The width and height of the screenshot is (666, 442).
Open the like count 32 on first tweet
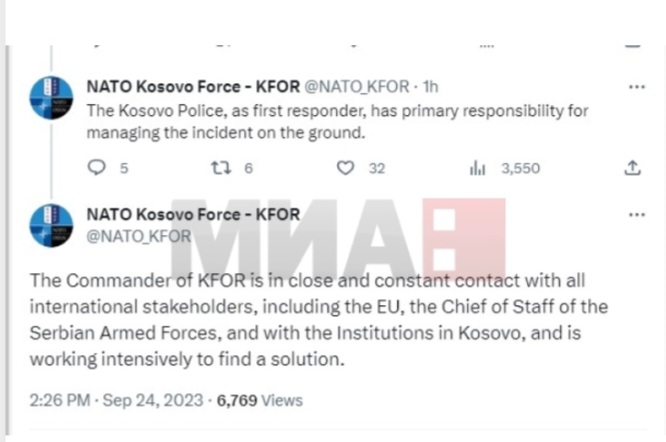pyautogui.click(x=377, y=168)
